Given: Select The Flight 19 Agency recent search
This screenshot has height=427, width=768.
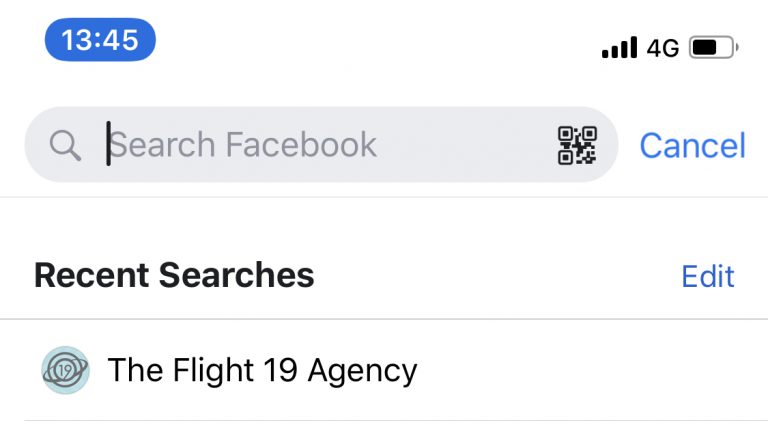Looking at the screenshot, I should point(384,370).
